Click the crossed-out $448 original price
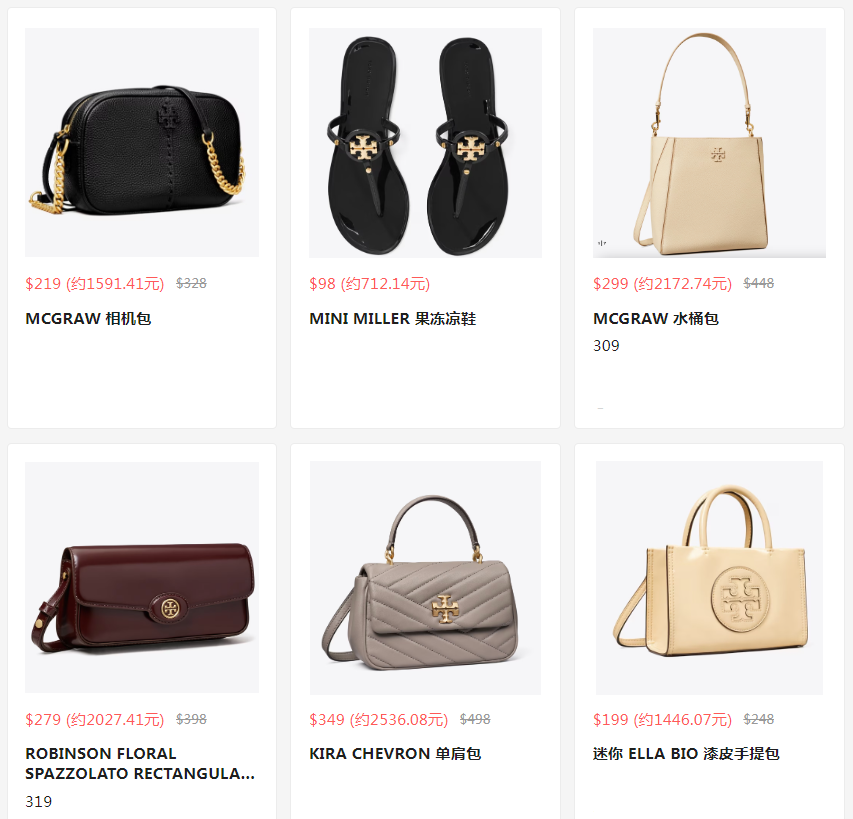Image resolution: width=853 pixels, height=819 pixels. tap(759, 283)
